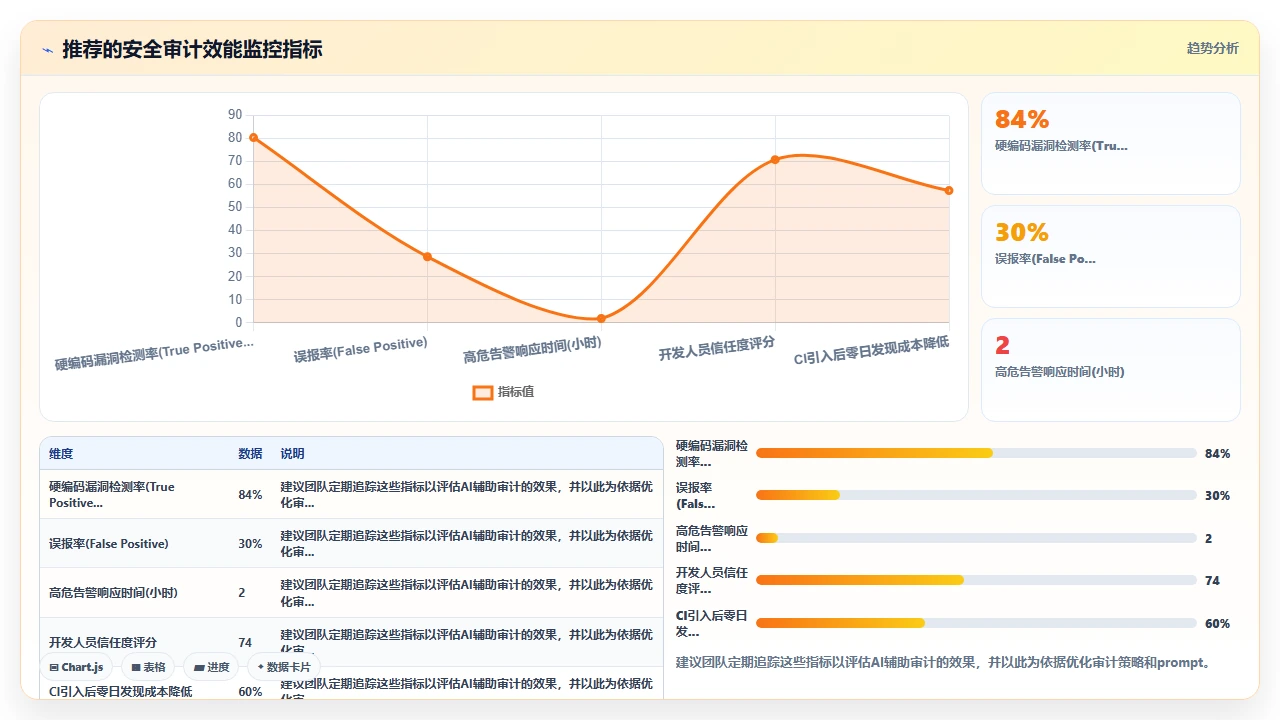Click x-axis label 开发人员信任度评分
Image resolution: width=1280 pixels, height=720 pixels.
click(717, 349)
